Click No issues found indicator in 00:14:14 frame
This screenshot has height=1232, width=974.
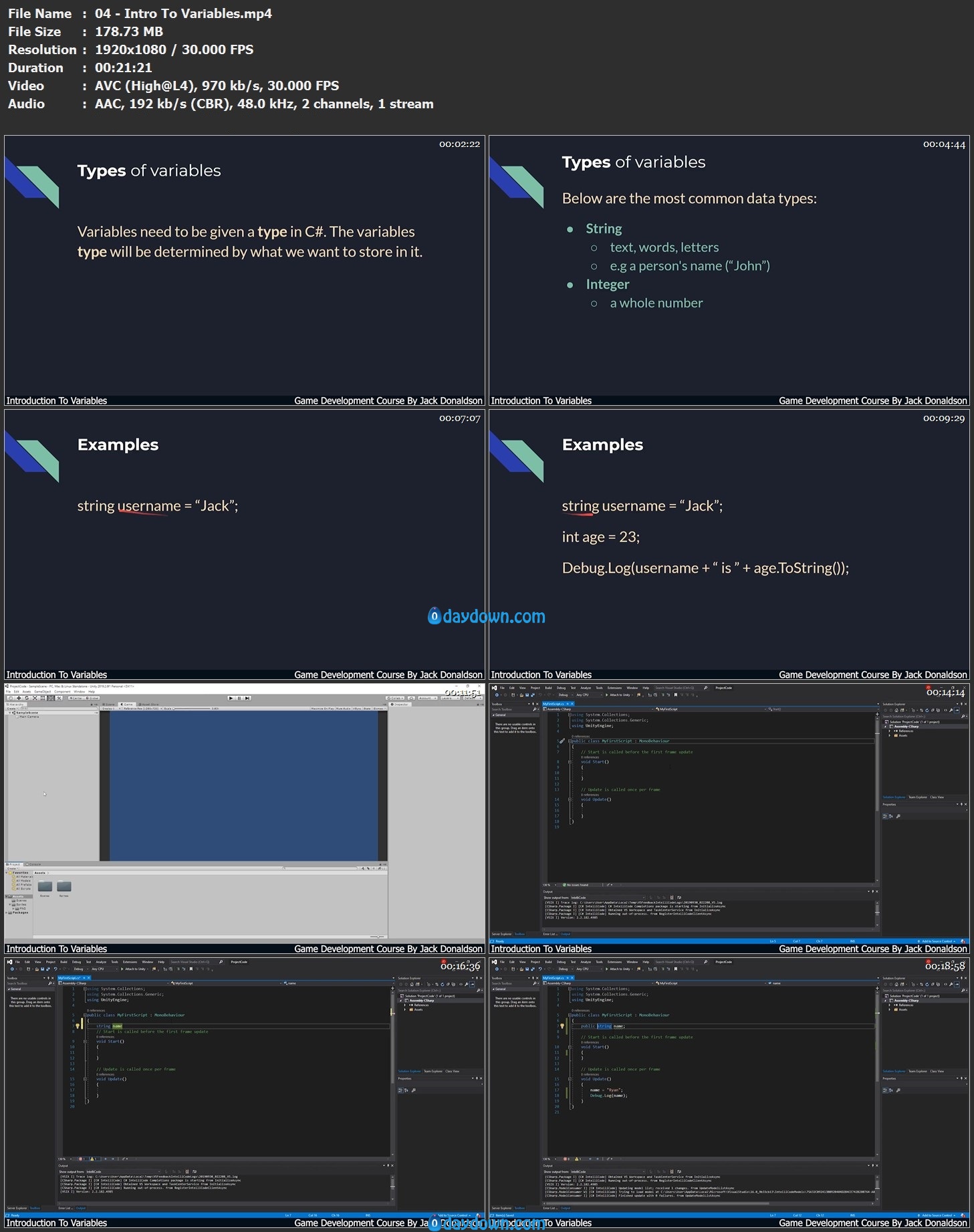click(x=575, y=885)
